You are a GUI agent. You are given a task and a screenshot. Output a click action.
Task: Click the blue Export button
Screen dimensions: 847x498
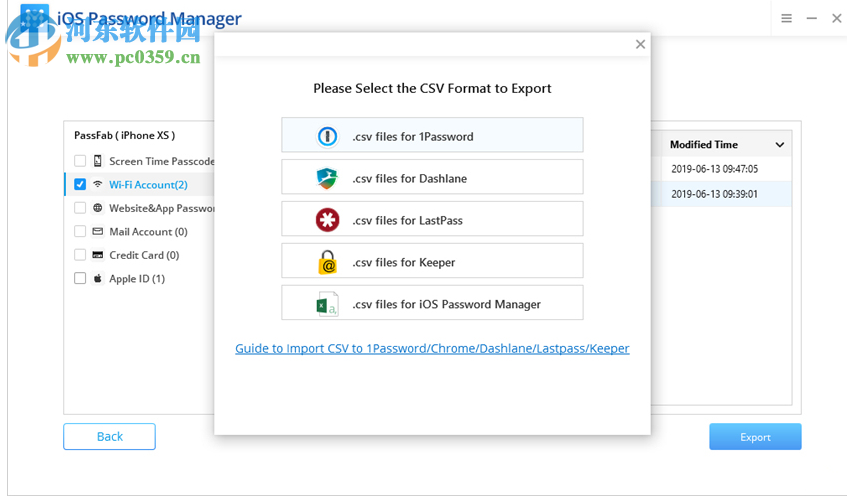[x=755, y=436]
